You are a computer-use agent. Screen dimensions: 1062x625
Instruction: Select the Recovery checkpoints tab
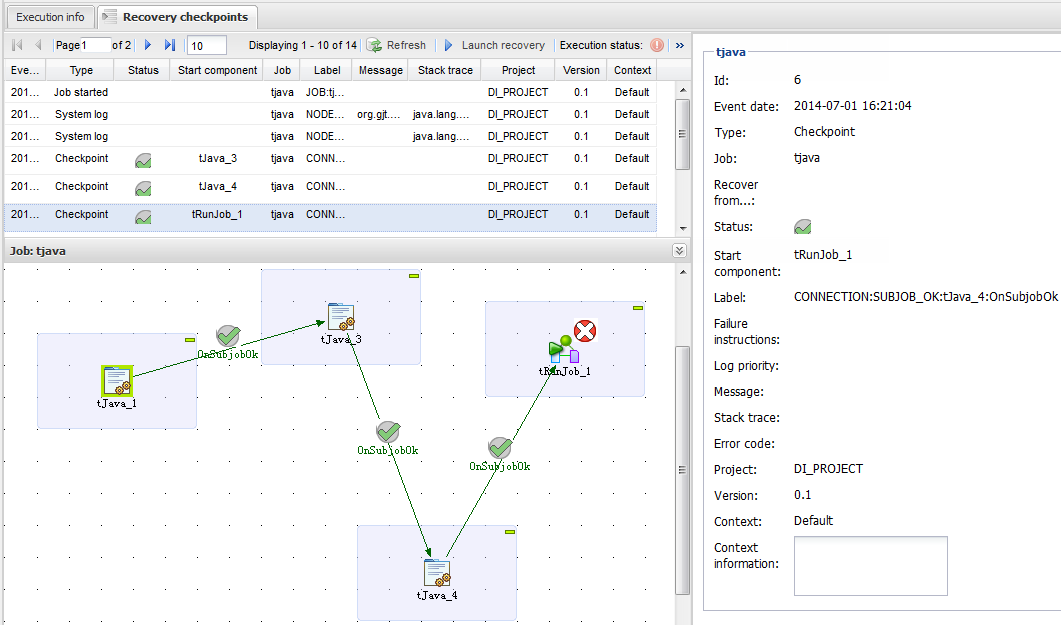pos(177,17)
